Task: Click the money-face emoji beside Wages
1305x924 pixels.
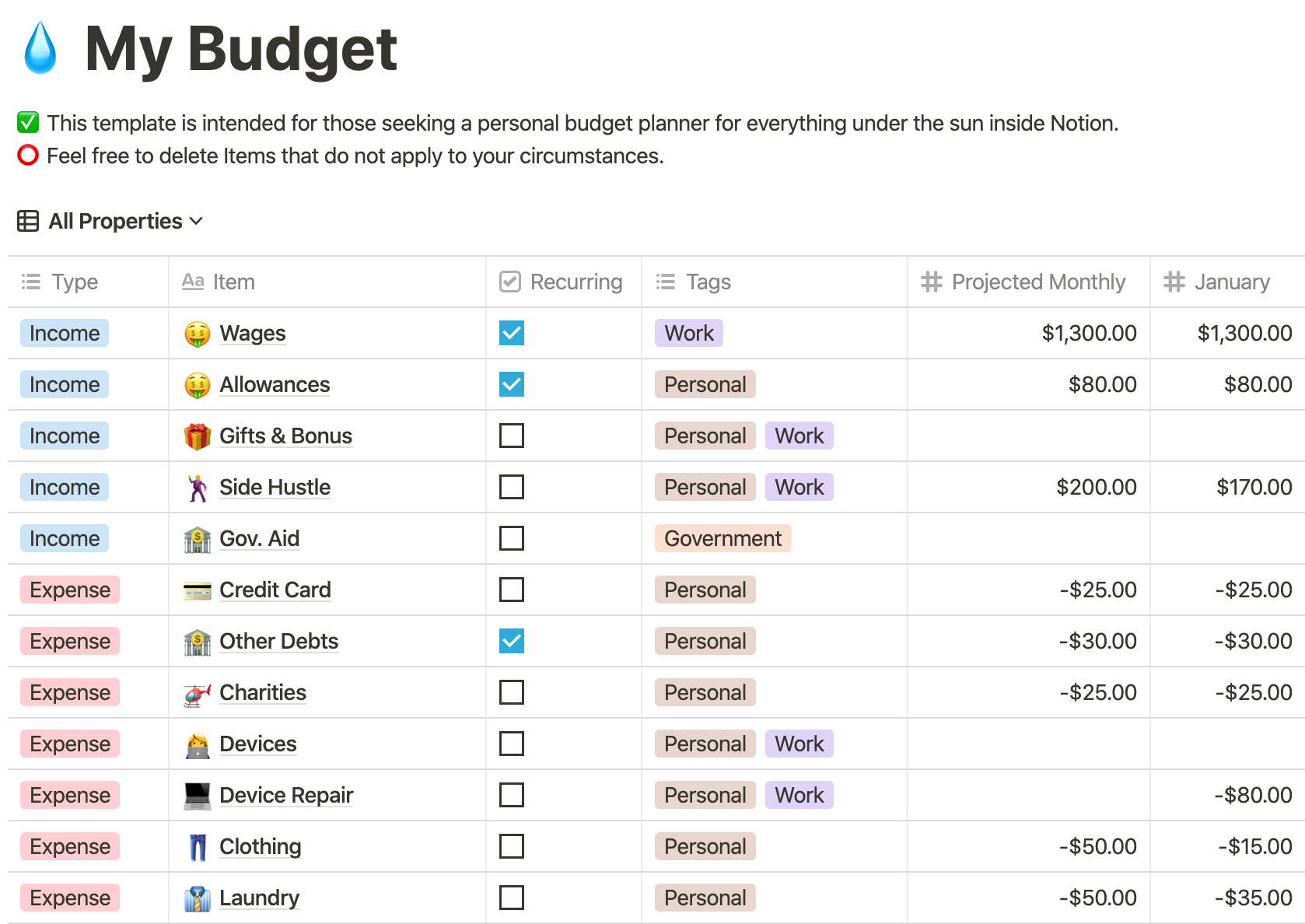Action: tap(198, 333)
